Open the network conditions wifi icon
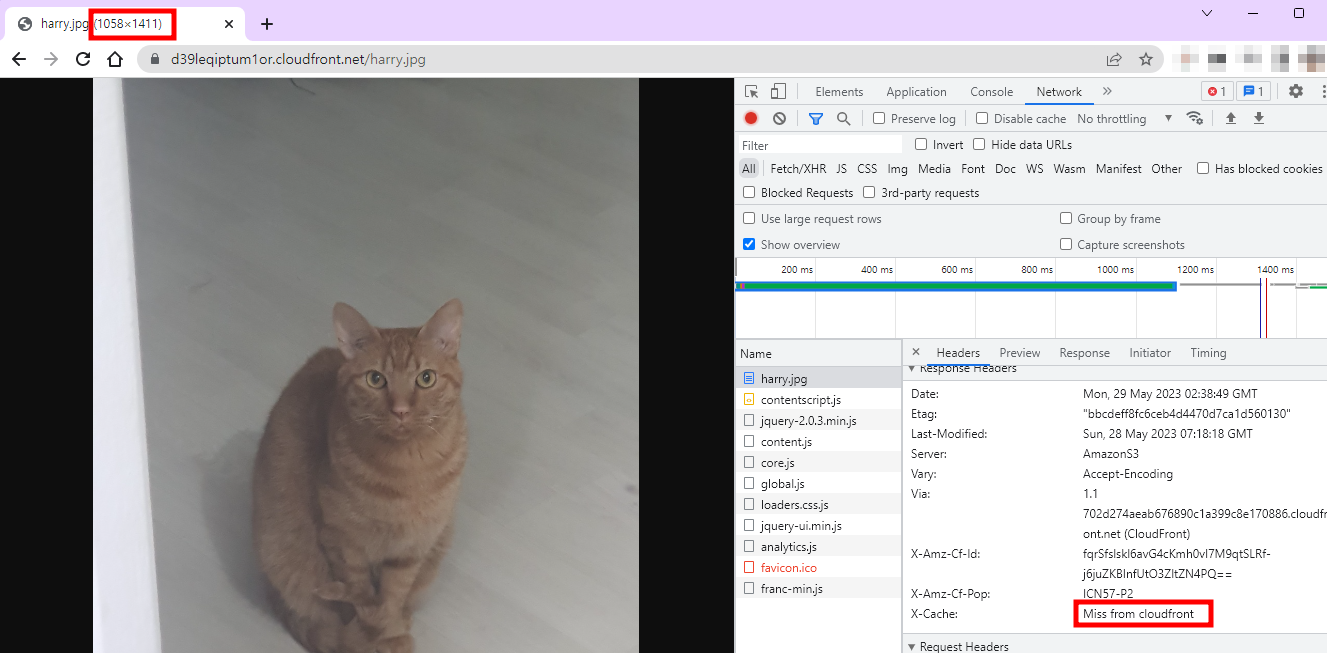Image resolution: width=1327 pixels, height=653 pixels. 1194,118
